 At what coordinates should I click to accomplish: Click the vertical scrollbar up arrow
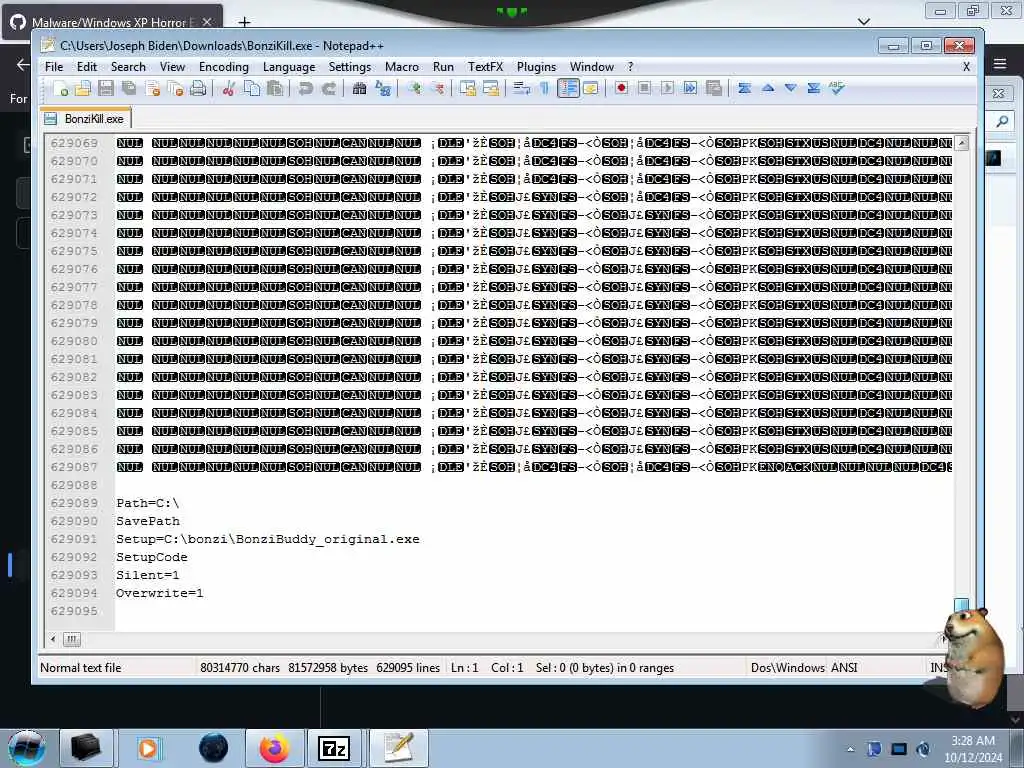(x=961, y=143)
